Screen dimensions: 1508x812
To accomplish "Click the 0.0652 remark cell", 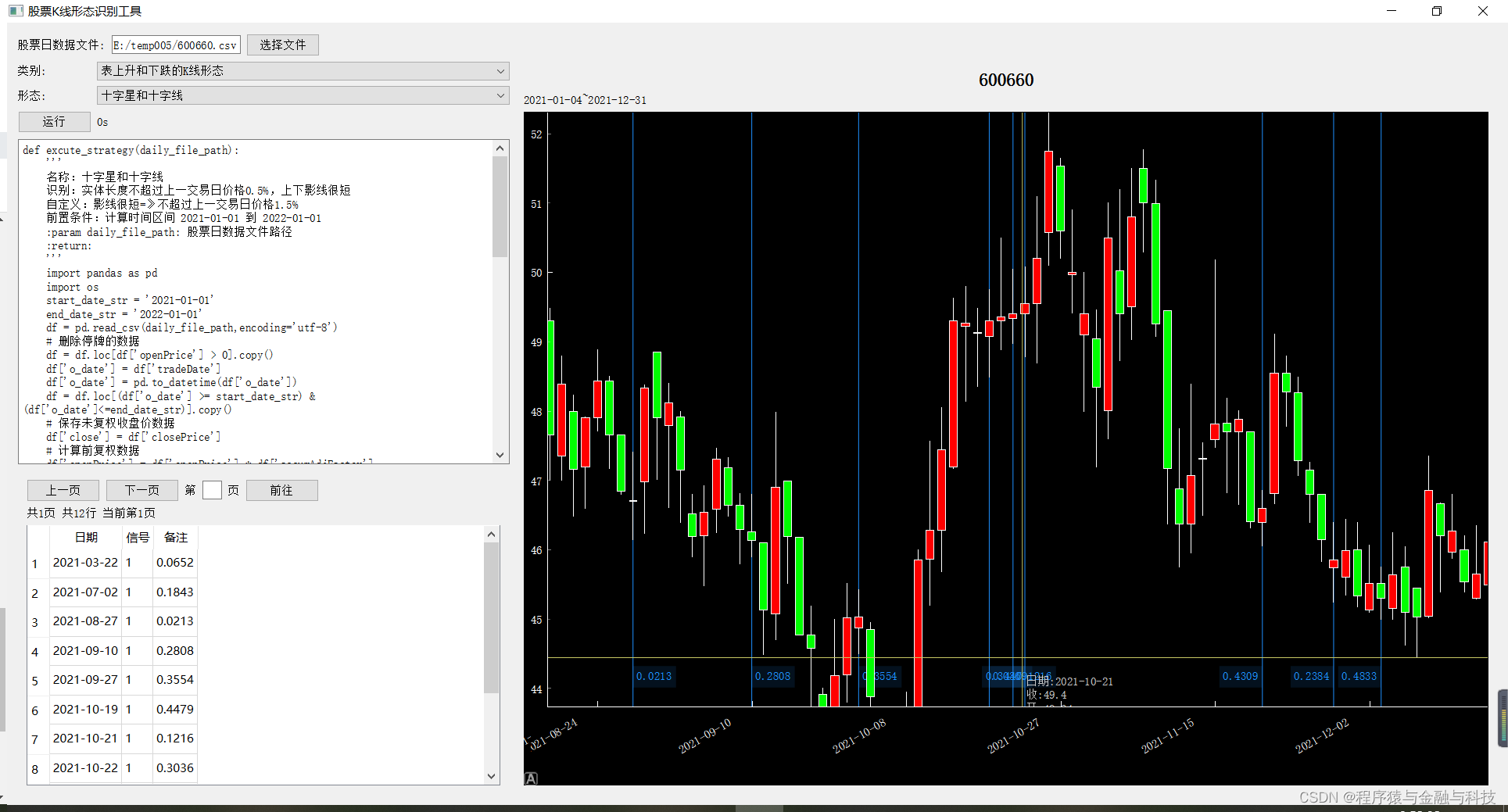I will [x=175, y=563].
